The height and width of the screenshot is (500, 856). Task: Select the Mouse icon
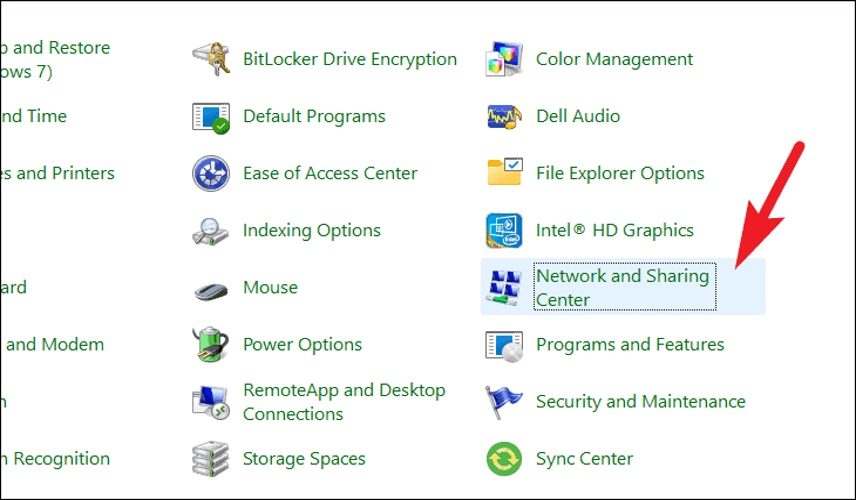point(211,291)
